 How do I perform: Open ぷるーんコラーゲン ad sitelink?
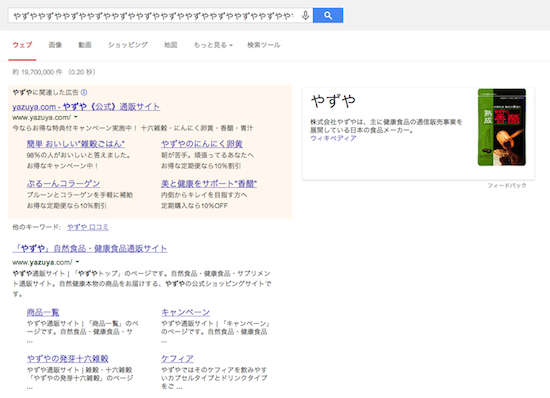click(63, 183)
